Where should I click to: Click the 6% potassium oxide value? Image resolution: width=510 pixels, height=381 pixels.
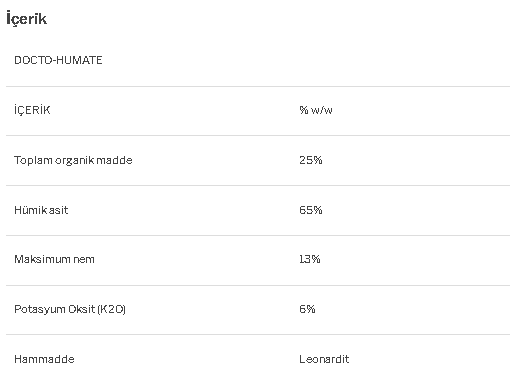pyautogui.click(x=307, y=309)
